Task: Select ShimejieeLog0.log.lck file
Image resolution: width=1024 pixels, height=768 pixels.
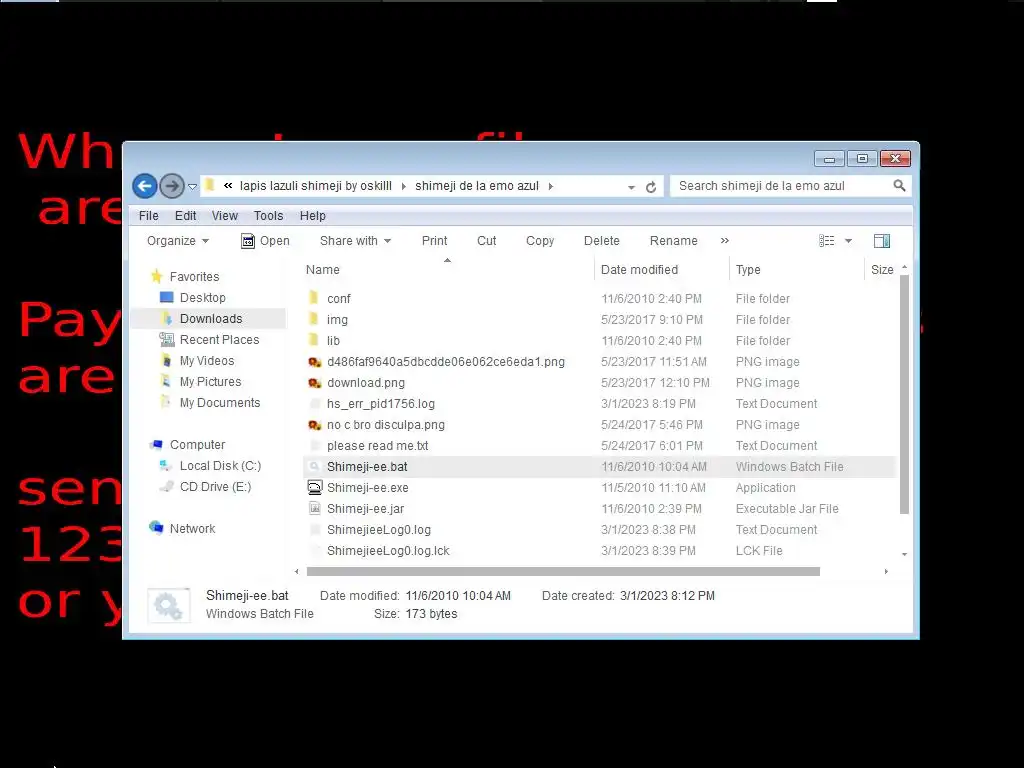Action: click(388, 551)
